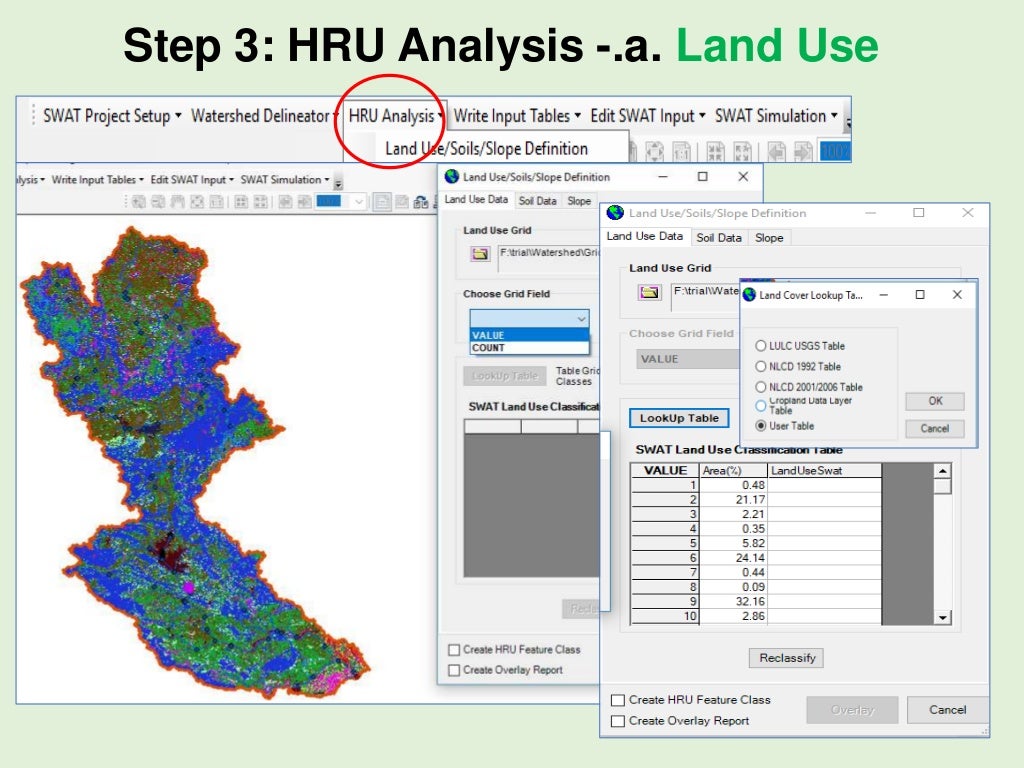
Task: Open the Watershed Delineator dropdown in the top bar
Action: coord(265,116)
